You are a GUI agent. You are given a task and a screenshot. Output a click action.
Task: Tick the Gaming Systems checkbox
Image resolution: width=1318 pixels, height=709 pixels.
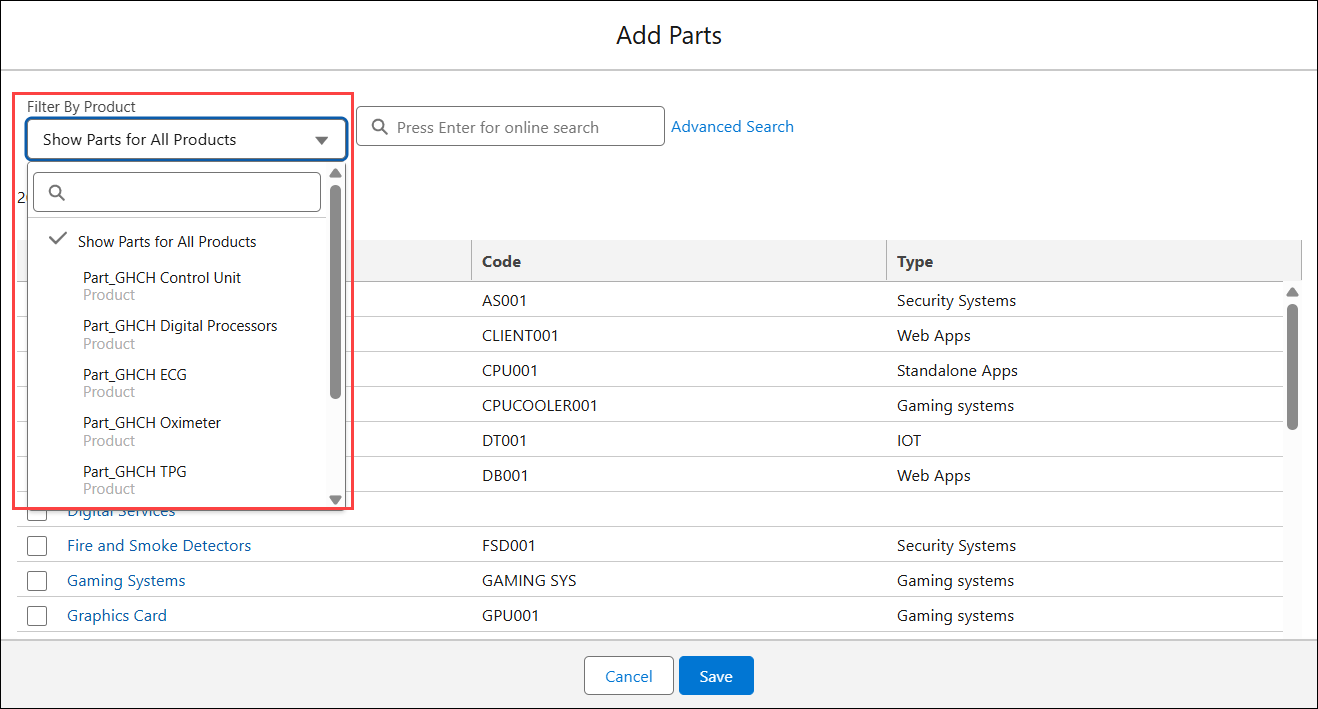pos(37,581)
